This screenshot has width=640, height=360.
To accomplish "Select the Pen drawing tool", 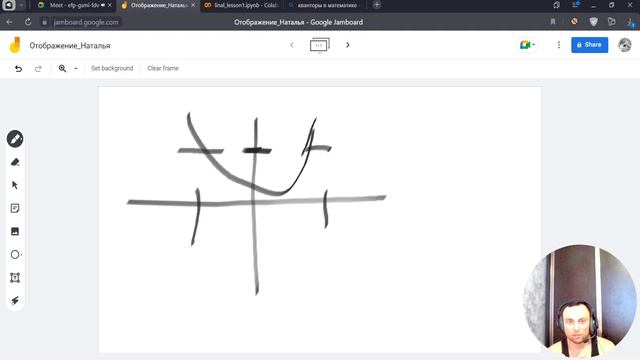I will tap(15, 139).
